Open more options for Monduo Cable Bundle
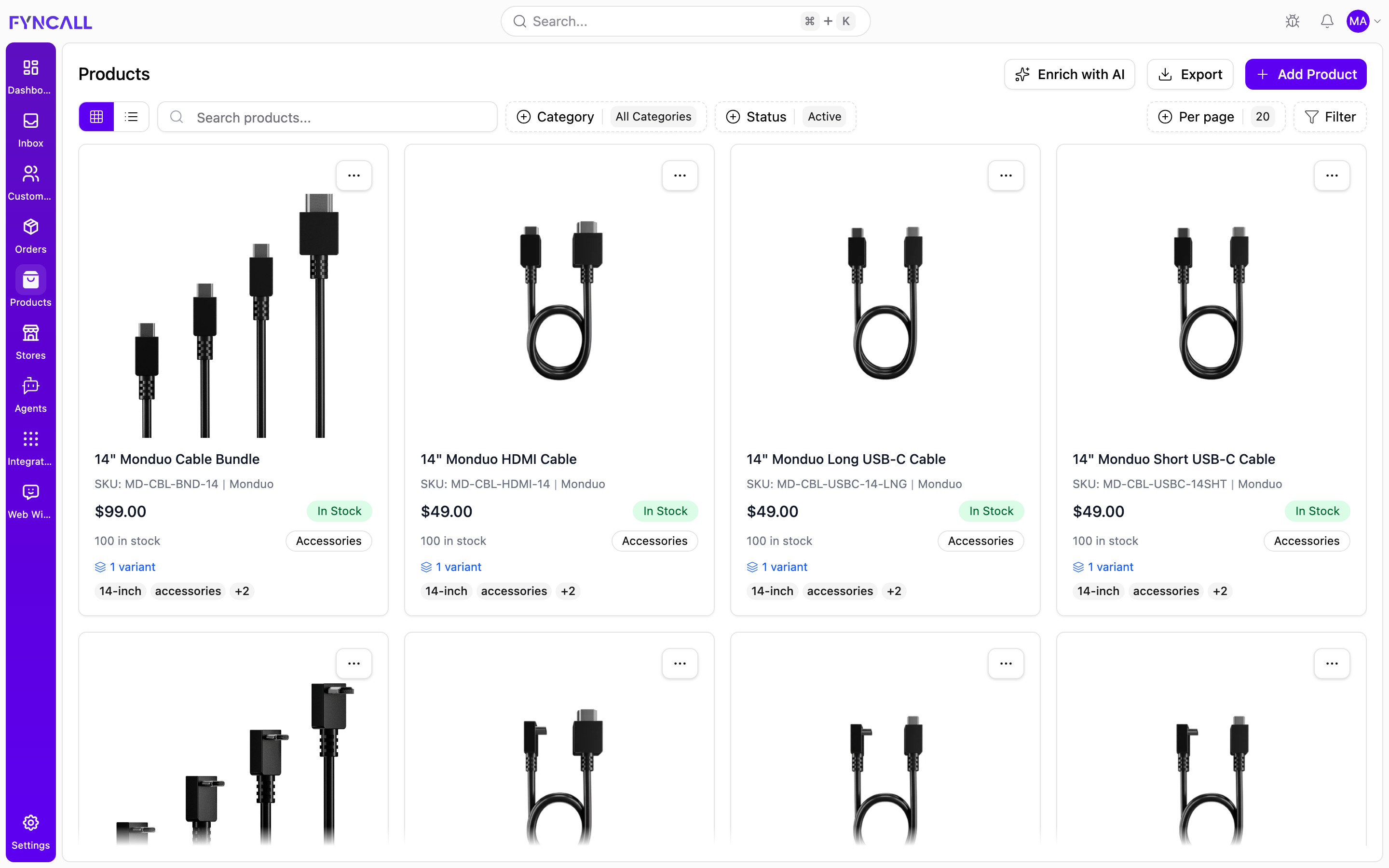1389x868 pixels. (354, 175)
